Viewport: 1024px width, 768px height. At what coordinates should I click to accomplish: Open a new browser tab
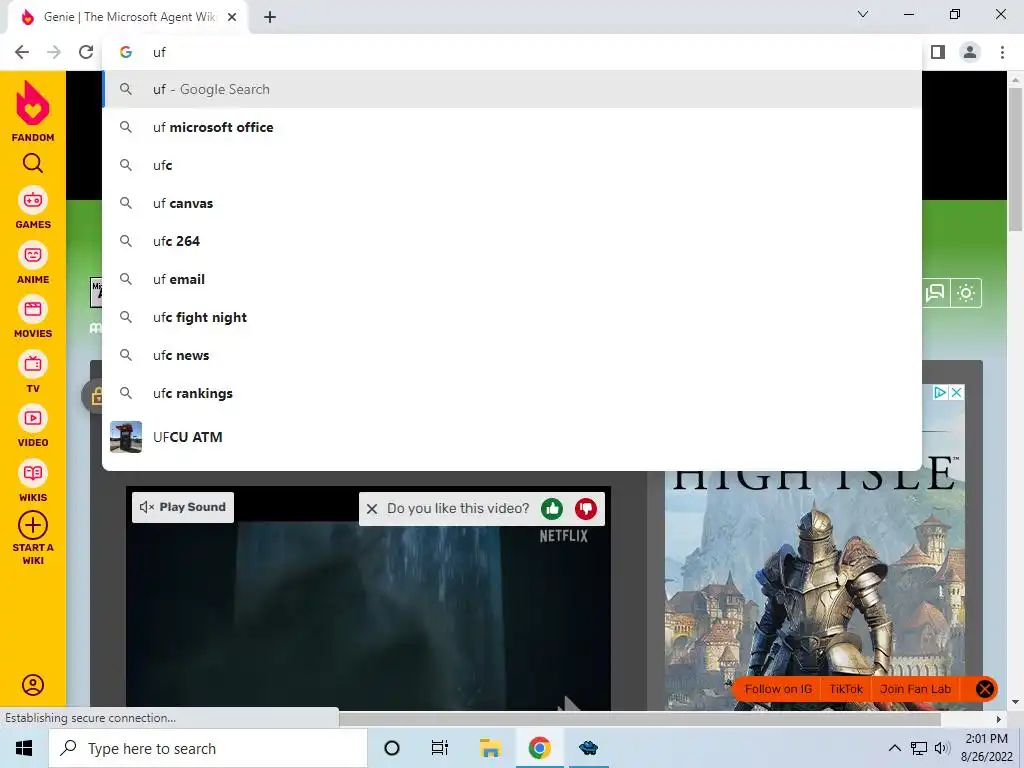[270, 17]
